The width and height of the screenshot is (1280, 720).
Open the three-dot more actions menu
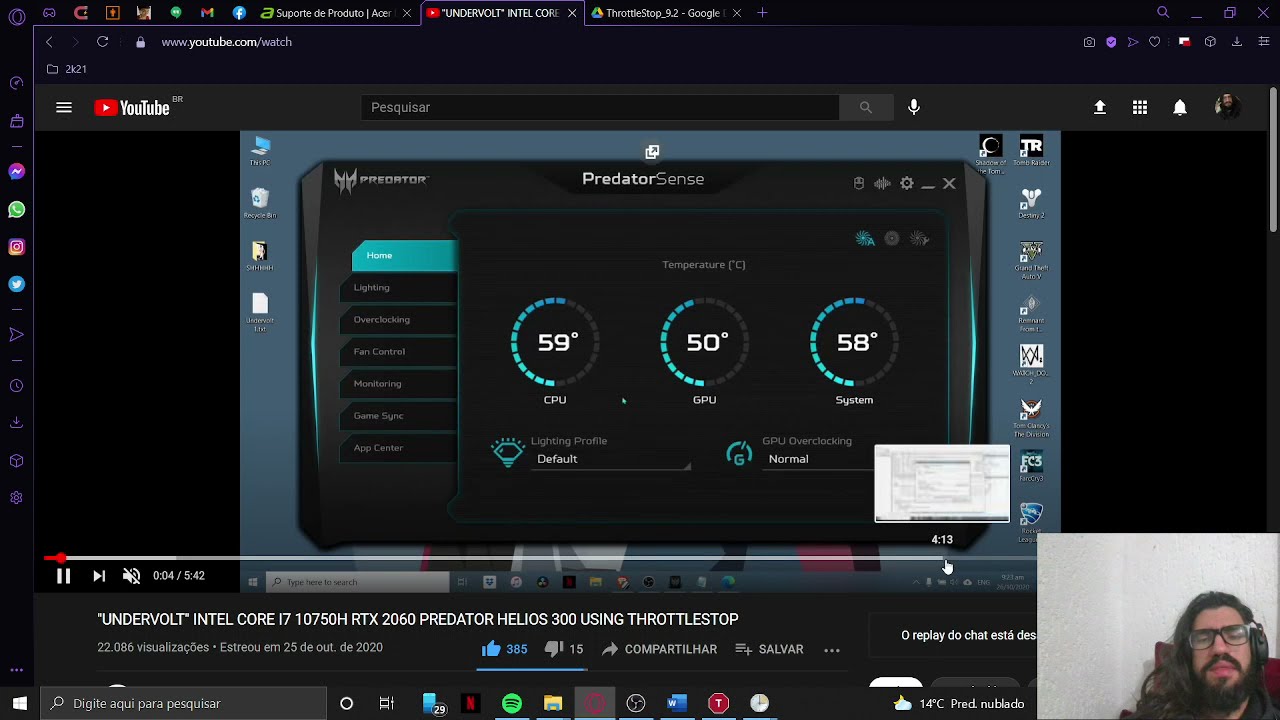pos(832,650)
